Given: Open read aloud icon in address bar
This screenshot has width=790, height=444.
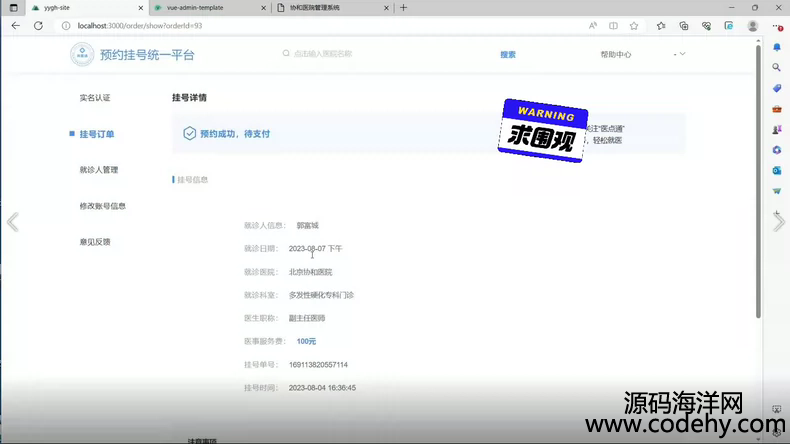Looking at the screenshot, I should (x=592, y=26).
